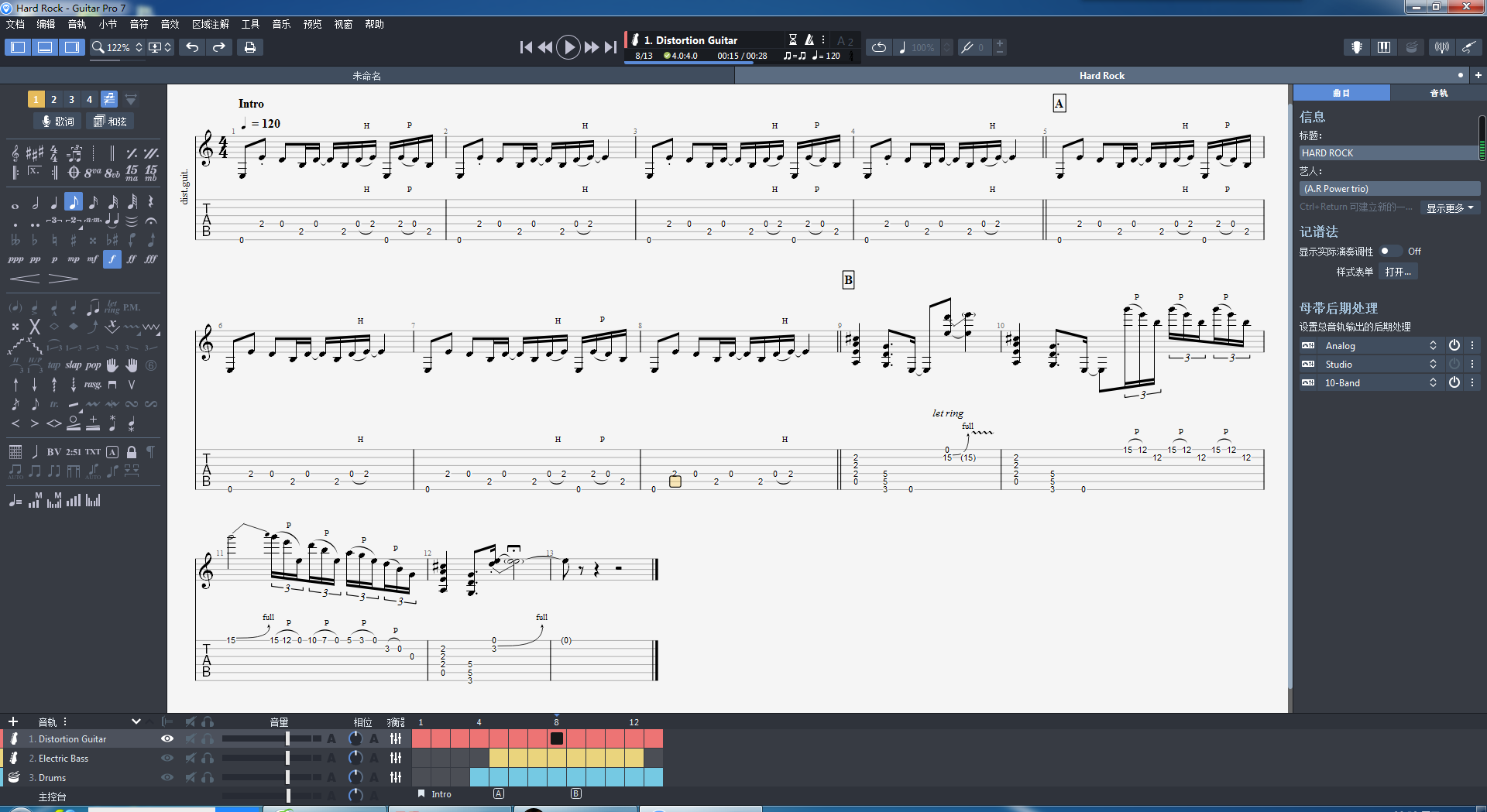The image size is (1487, 812).
Task: Change the Studio mastering preset selector
Action: point(1432,364)
